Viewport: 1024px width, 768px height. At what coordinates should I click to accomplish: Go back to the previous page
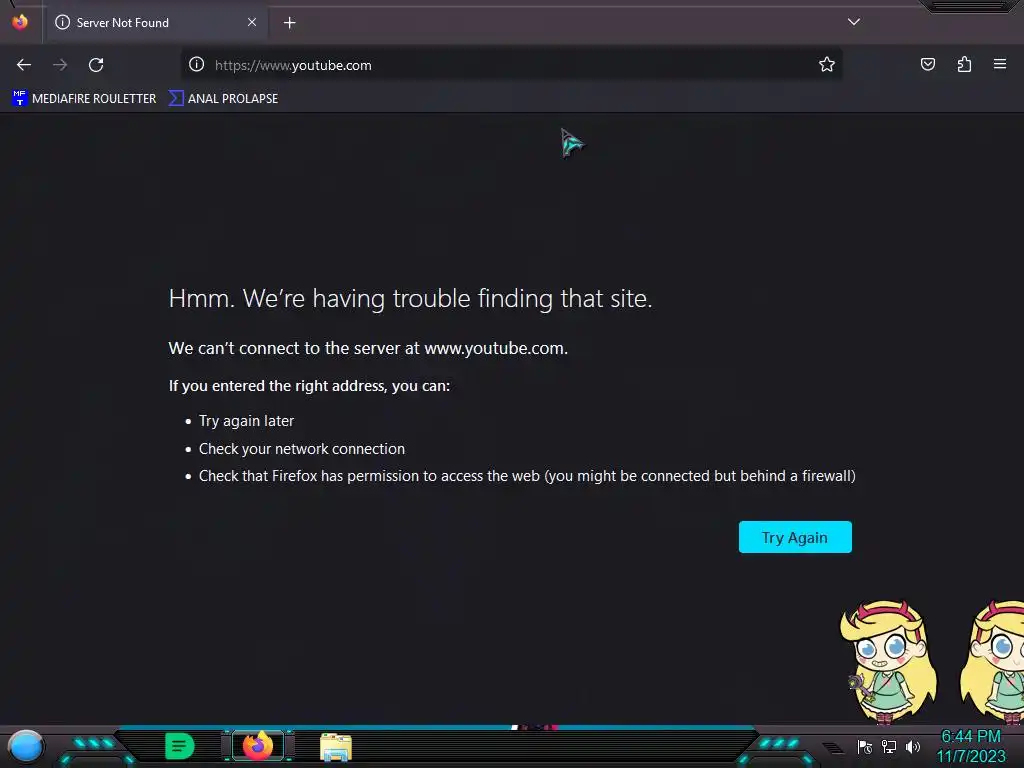pyautogui.click(x=24, y=65)
